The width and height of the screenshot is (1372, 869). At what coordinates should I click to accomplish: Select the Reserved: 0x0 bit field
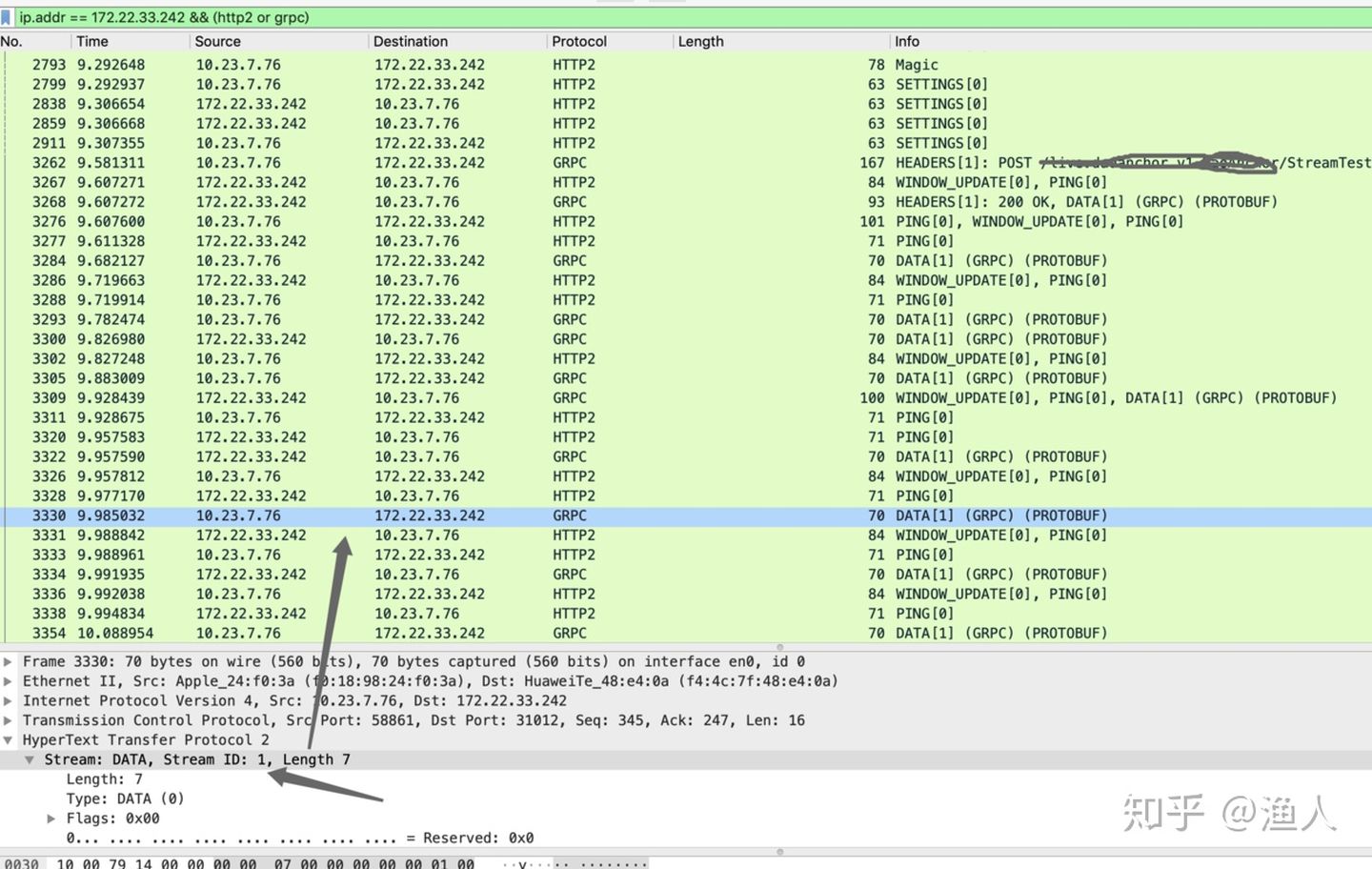coord(286,837)
